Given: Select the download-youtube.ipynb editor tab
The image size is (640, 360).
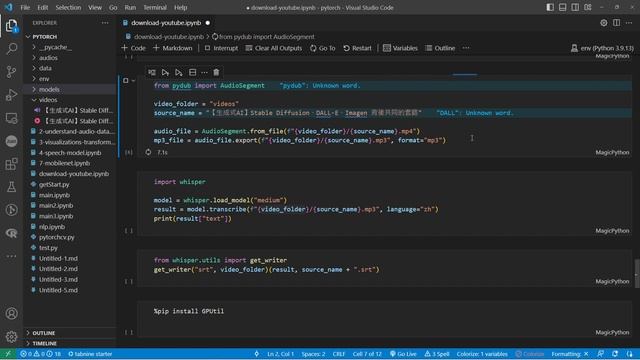Looking at the screenshot, I should [x=166, y=23].
